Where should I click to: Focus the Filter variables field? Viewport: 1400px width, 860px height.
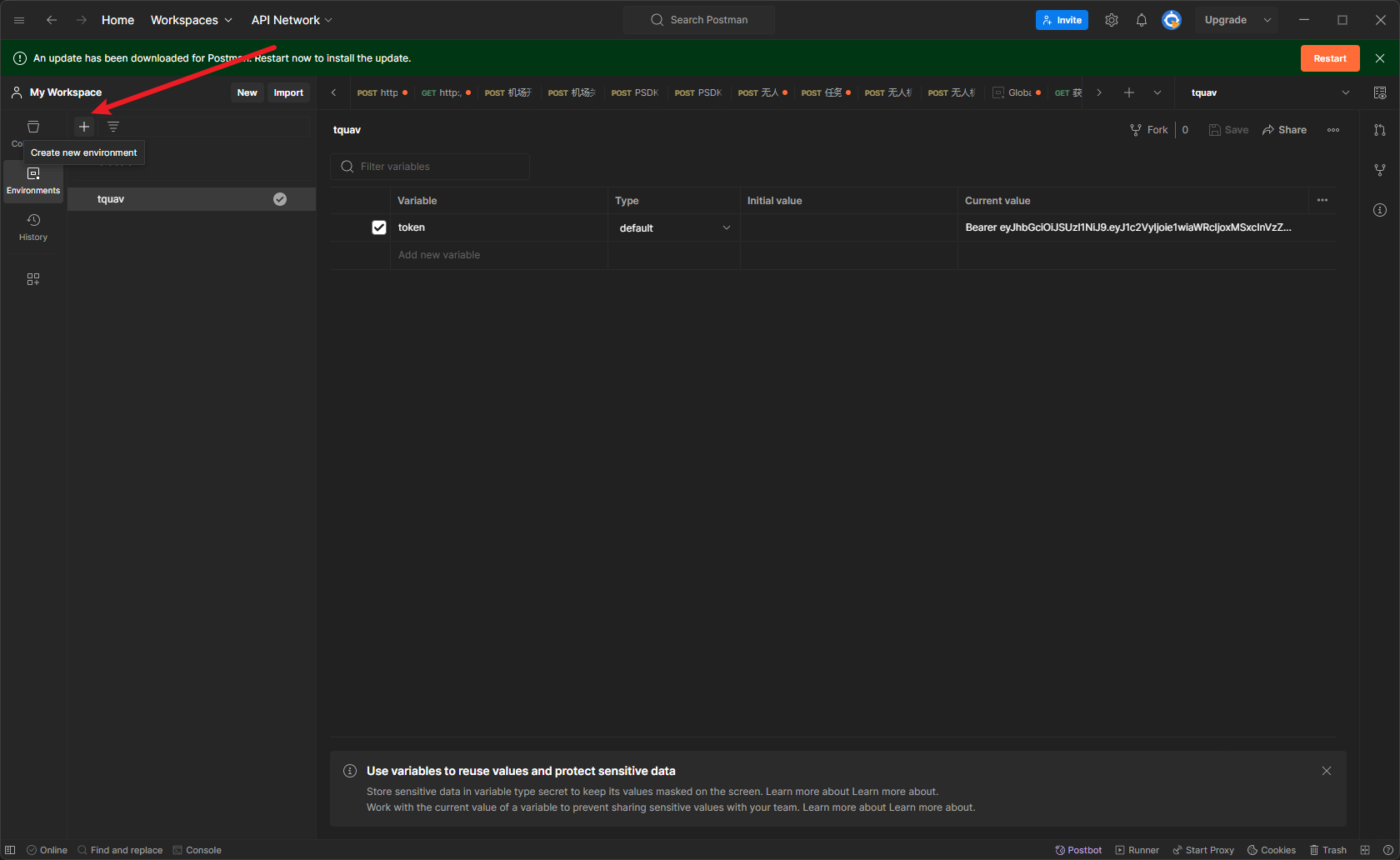430,167
